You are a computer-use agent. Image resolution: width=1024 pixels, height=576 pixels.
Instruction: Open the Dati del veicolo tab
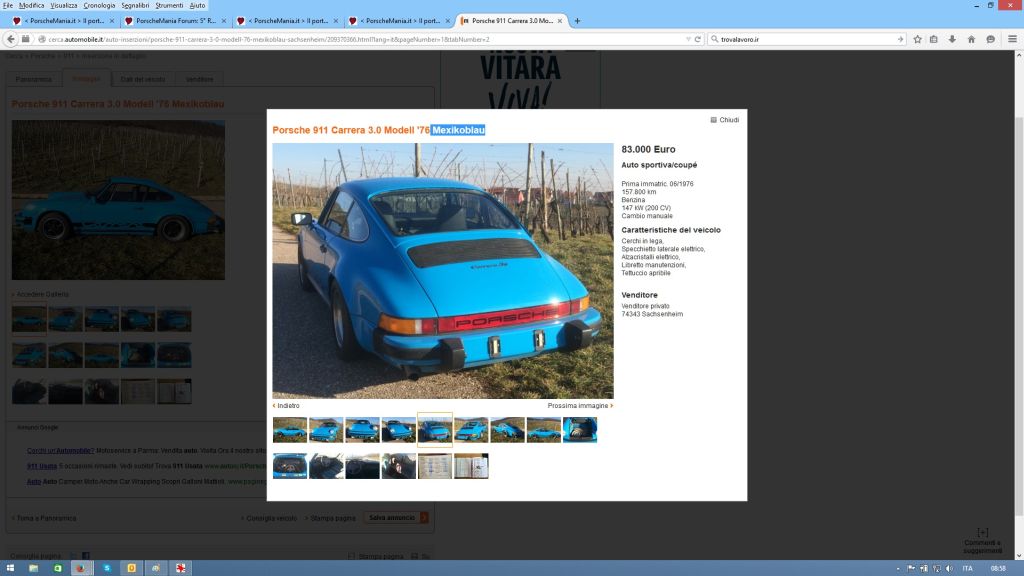pyautogui.click(x=142, y=79)
